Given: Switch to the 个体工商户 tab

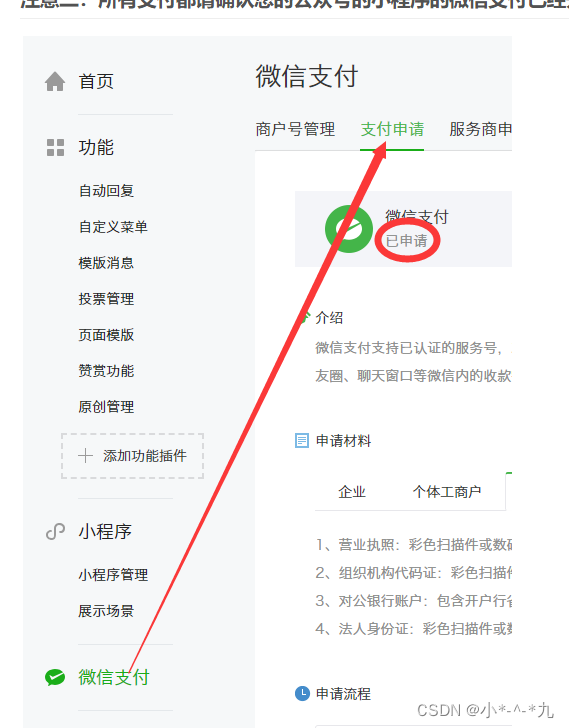Looking at the screenshot, I should point(447,492).
